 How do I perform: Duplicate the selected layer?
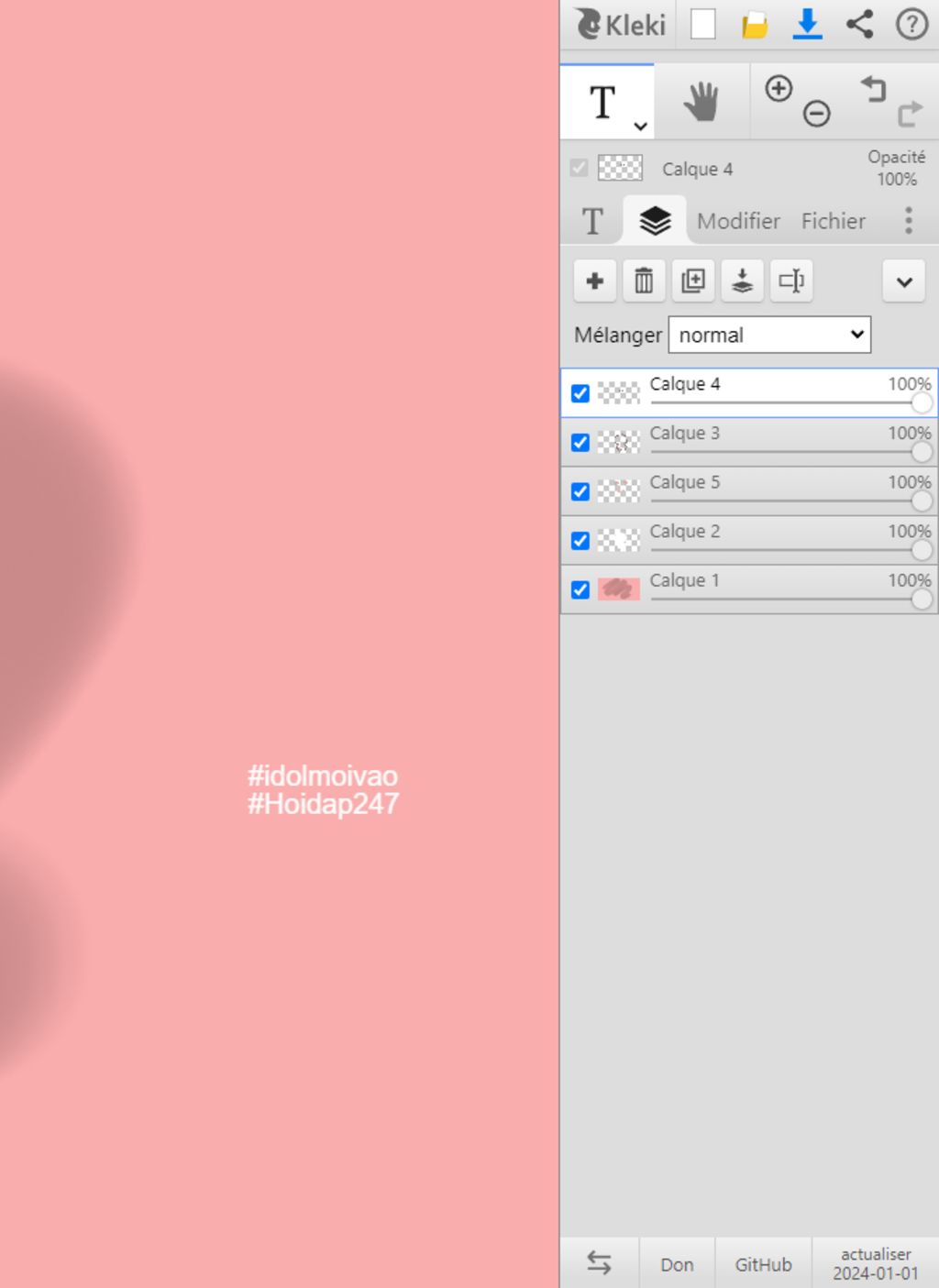point(693,281)
